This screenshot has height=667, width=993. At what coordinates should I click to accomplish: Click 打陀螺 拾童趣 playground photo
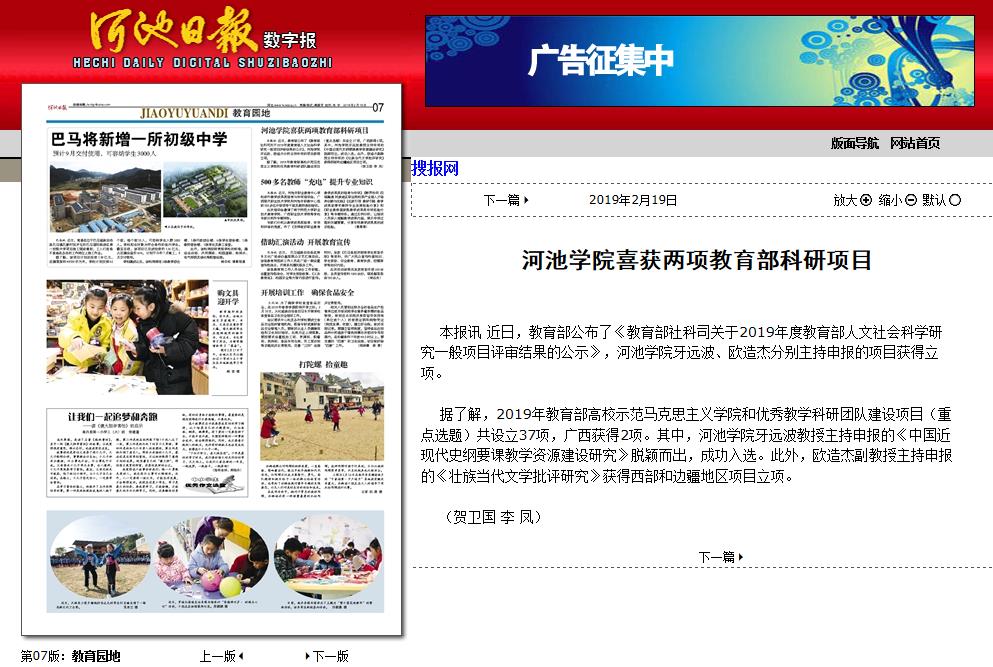(321, 416)
